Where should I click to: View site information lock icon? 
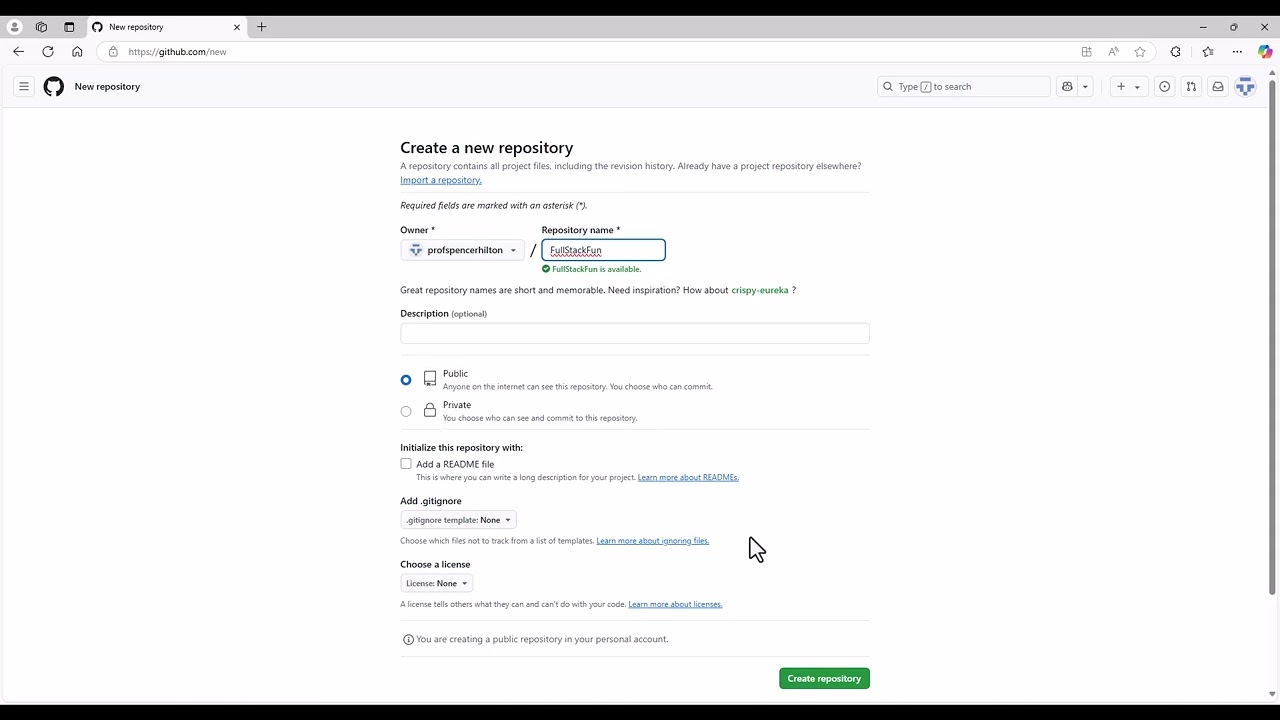click(x=113, y=52)
